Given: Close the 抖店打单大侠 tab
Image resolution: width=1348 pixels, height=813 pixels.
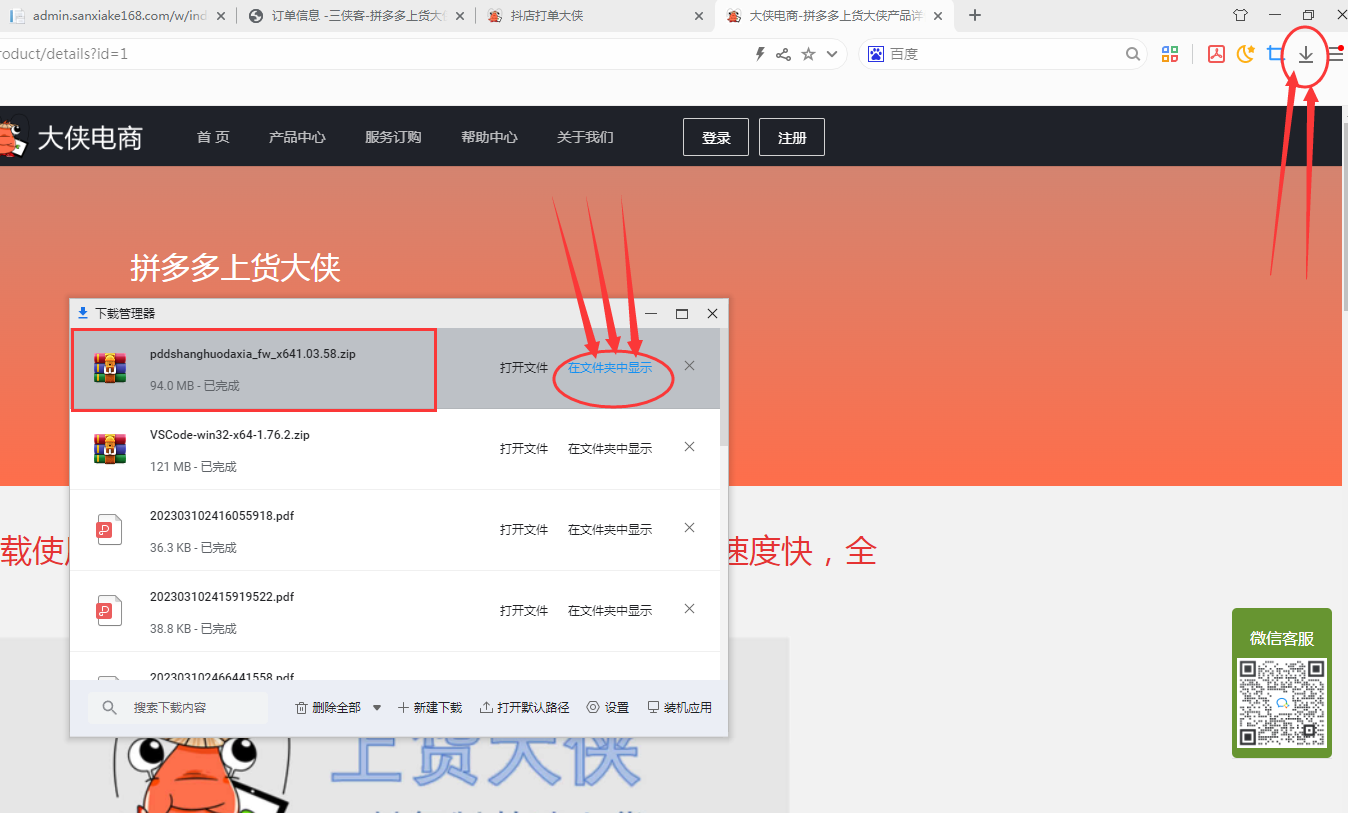Looking at the screenshot, I should pyautogui.click(x=697, y=16).
